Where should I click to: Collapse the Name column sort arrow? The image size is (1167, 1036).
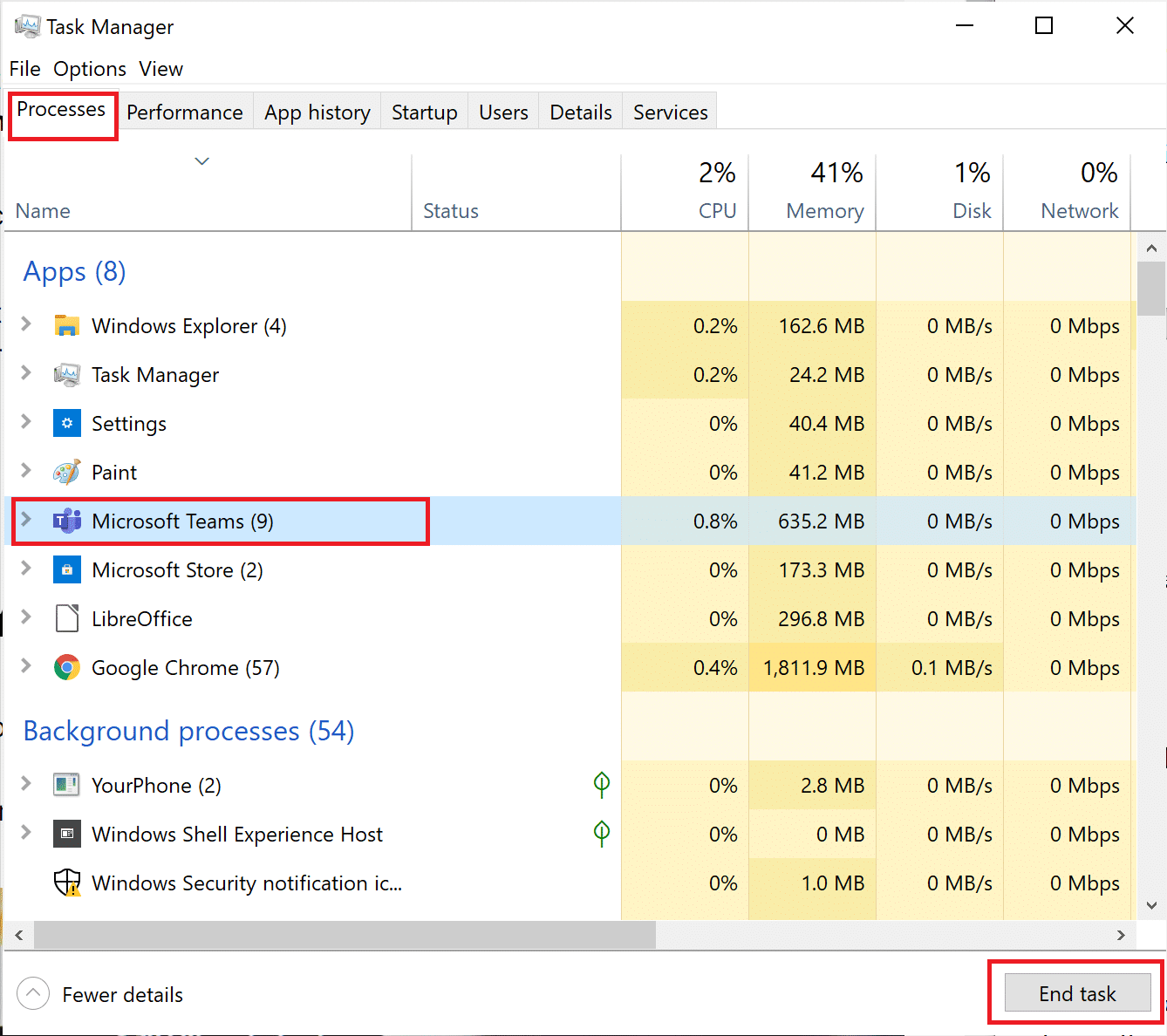coord(201,161)
